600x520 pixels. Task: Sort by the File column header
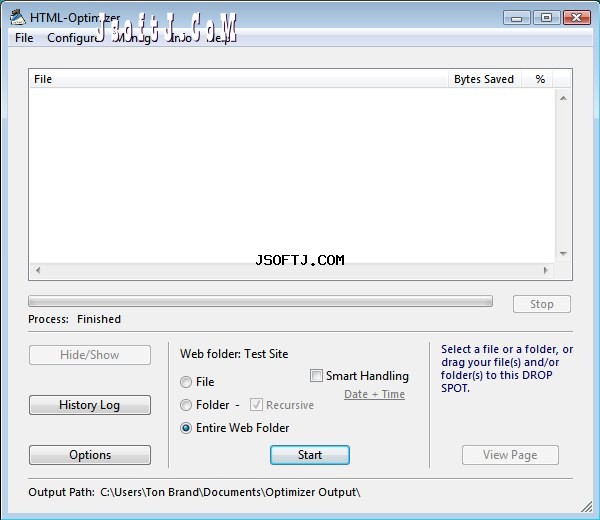pyautogui.click(x=238, y=79)
